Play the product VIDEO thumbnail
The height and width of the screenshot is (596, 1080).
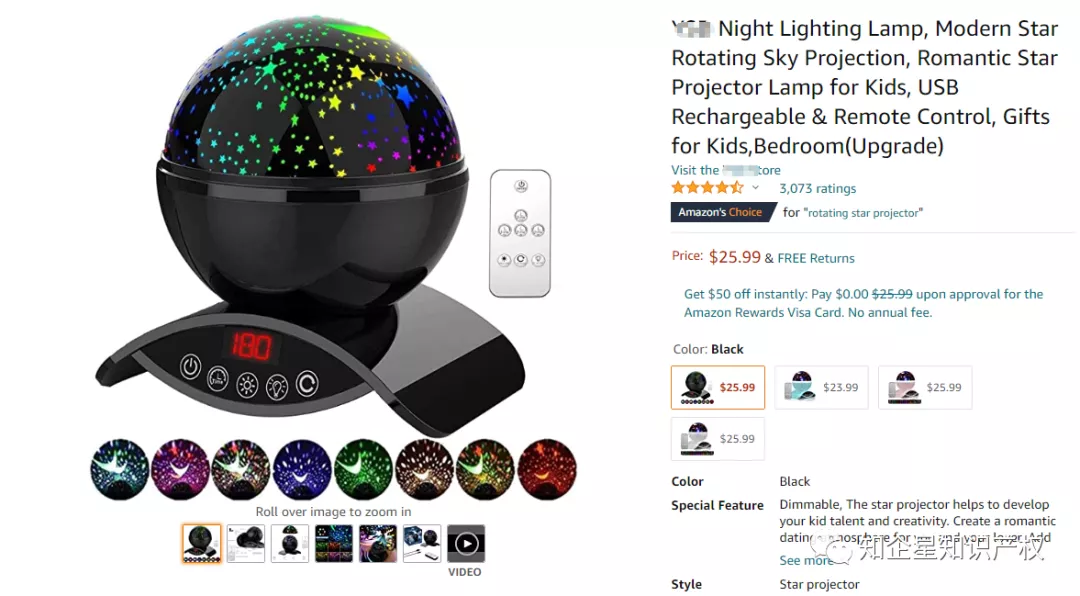[x=466, y=544]
